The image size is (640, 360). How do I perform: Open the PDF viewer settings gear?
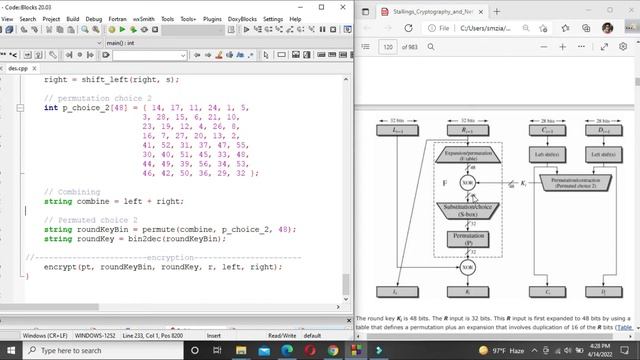(x=623, y=47)
